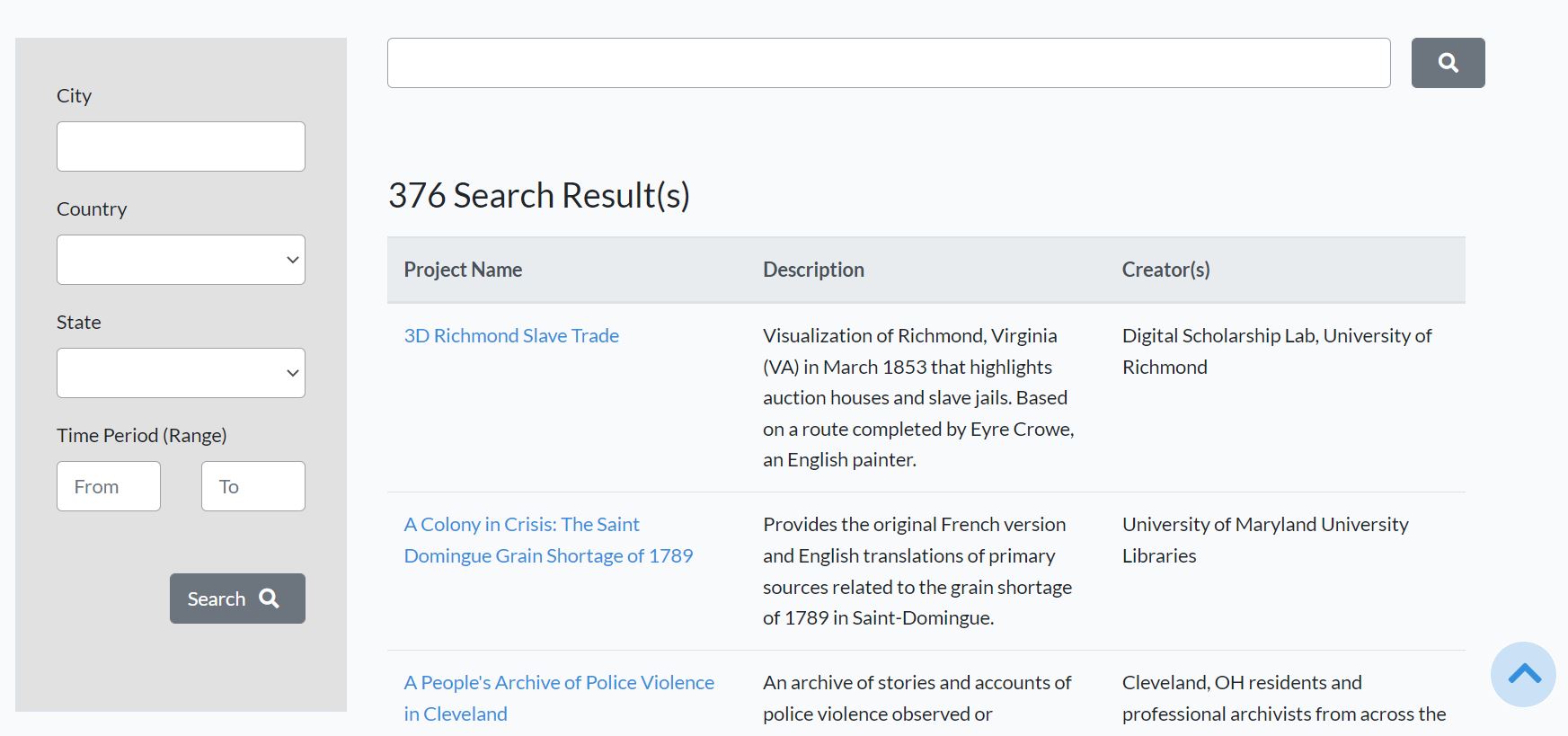Select the Description column header
The height and width of the screenshot is (736, 1568).
tap(812, 269)
